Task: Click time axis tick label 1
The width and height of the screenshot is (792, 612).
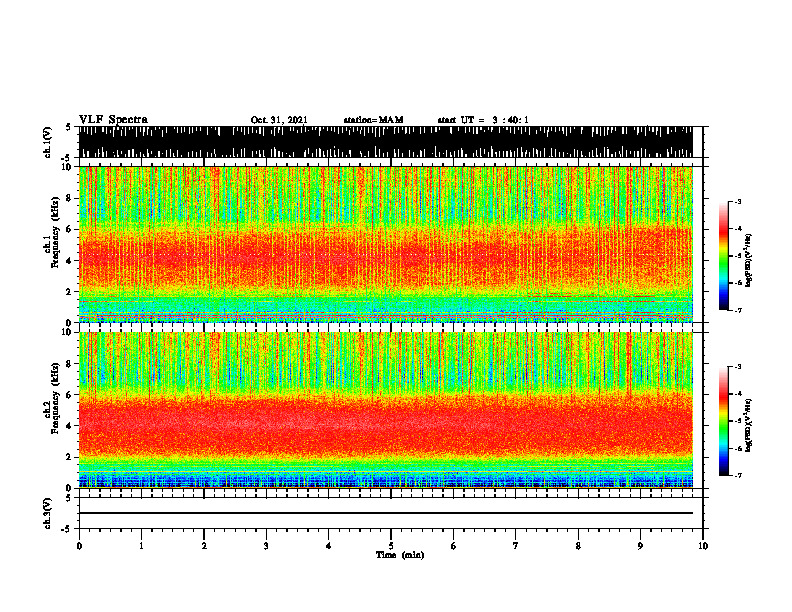Action: coord(141,546)
